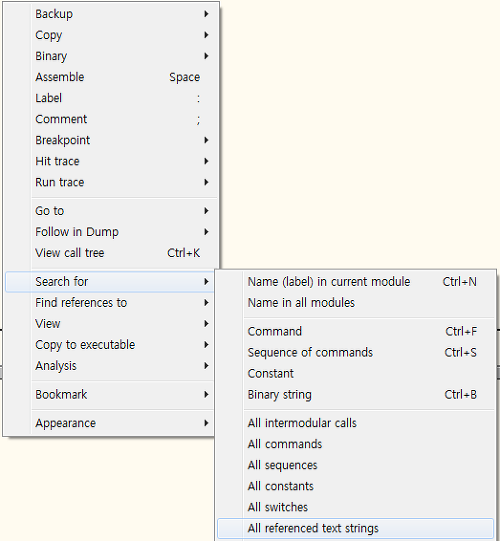Open Find references to submenu
This screenshot has width=500, height=541.
coord(110,303)
